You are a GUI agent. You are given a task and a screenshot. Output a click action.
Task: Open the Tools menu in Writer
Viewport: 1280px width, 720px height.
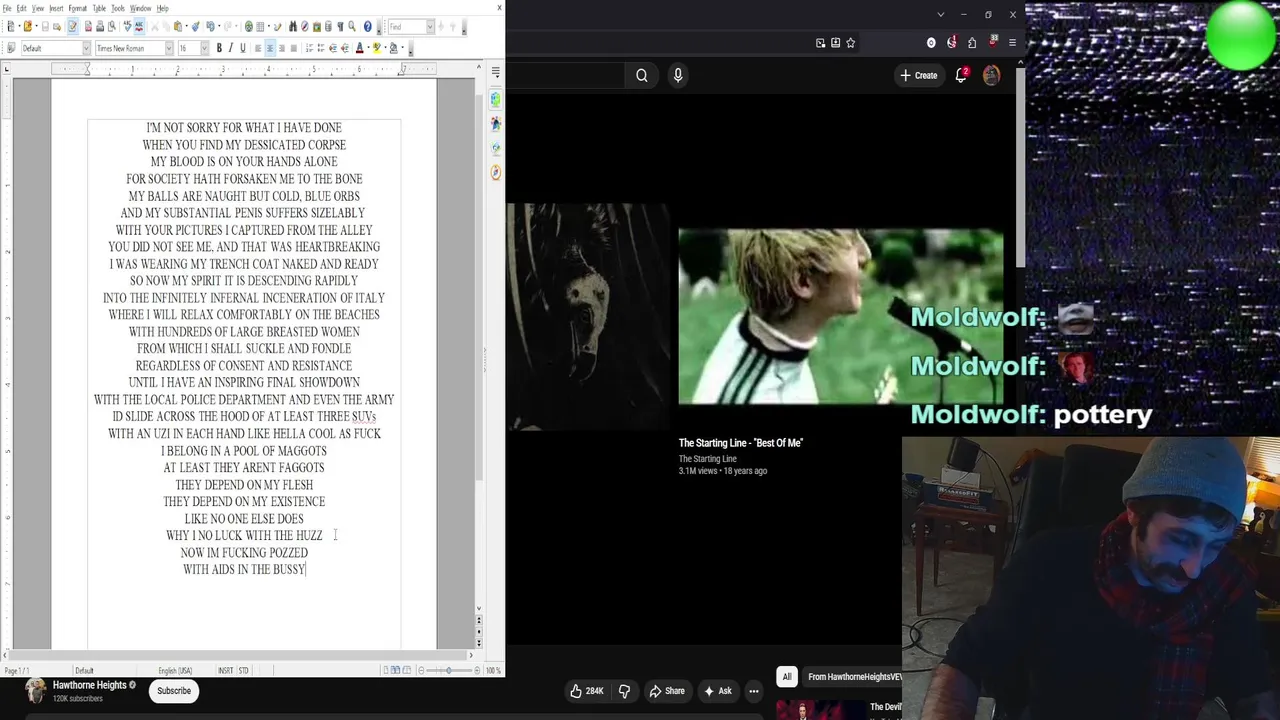point(118,8)
